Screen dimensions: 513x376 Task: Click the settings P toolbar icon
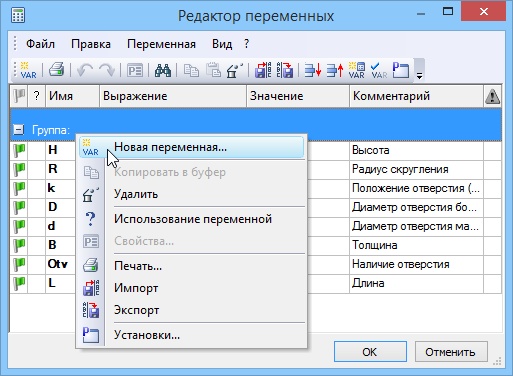[x=401, y=70]
